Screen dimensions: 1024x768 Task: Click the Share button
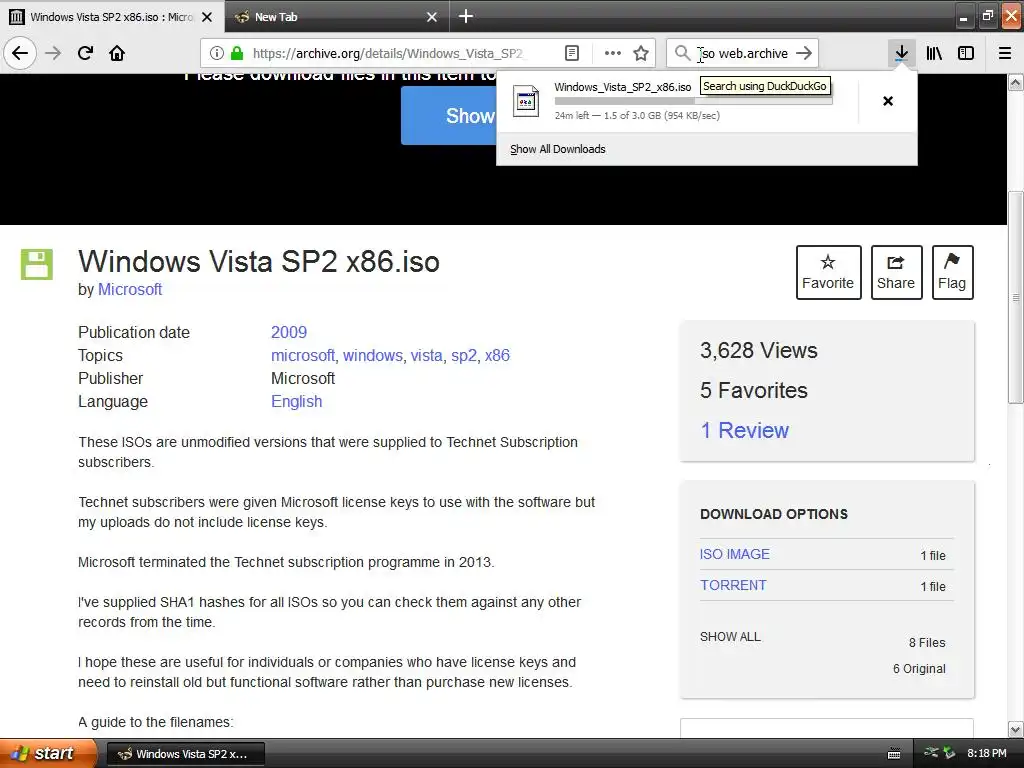pos(896,272)
